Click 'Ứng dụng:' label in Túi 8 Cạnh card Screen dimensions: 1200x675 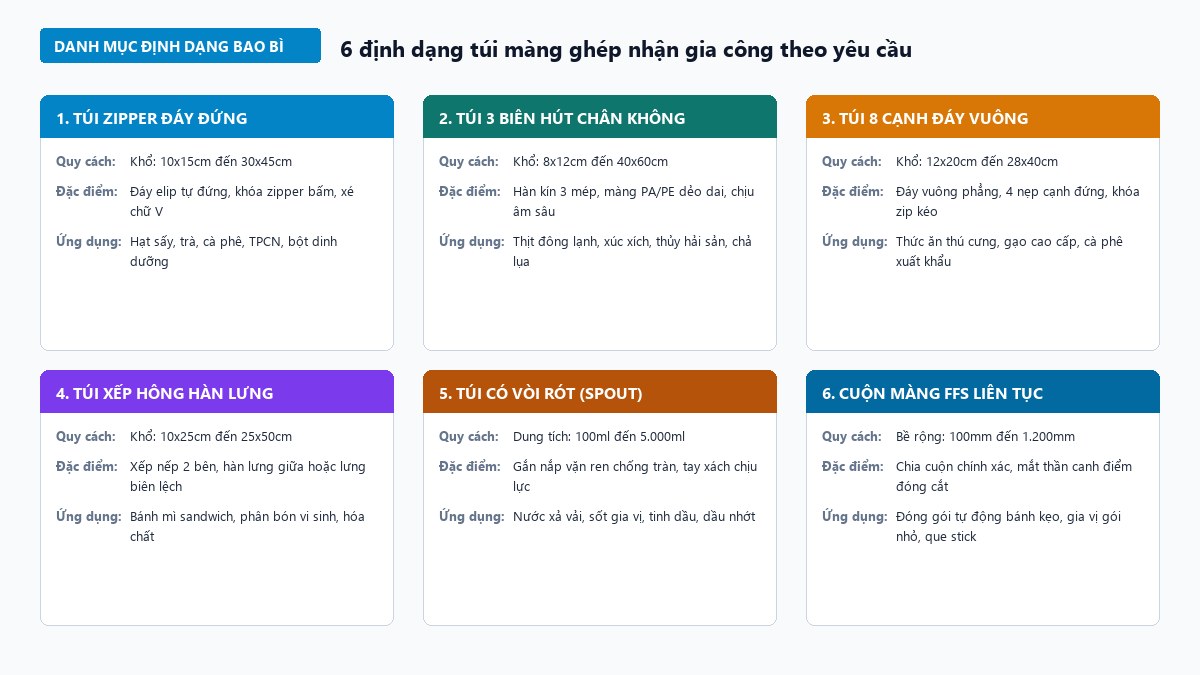(x=855, y=241)
